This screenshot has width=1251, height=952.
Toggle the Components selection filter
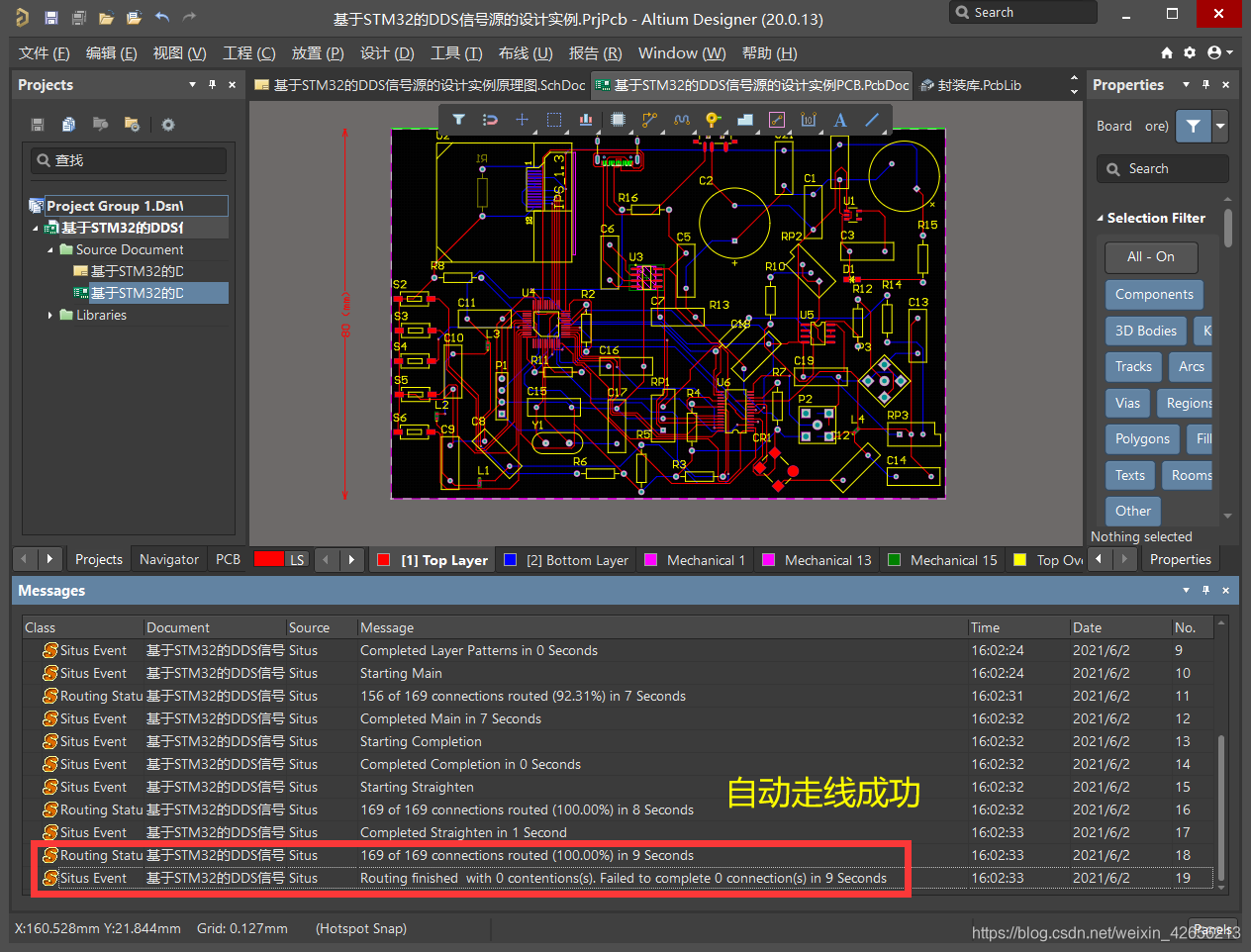click(1154, 294)
